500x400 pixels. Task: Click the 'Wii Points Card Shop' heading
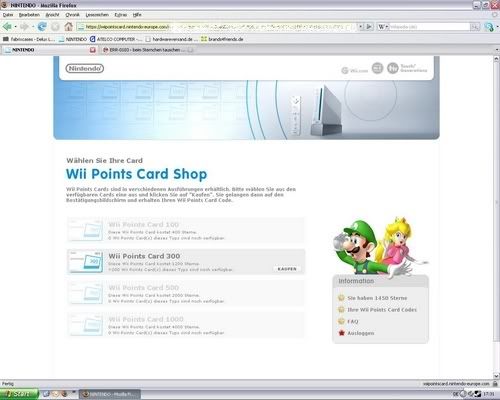136,174
